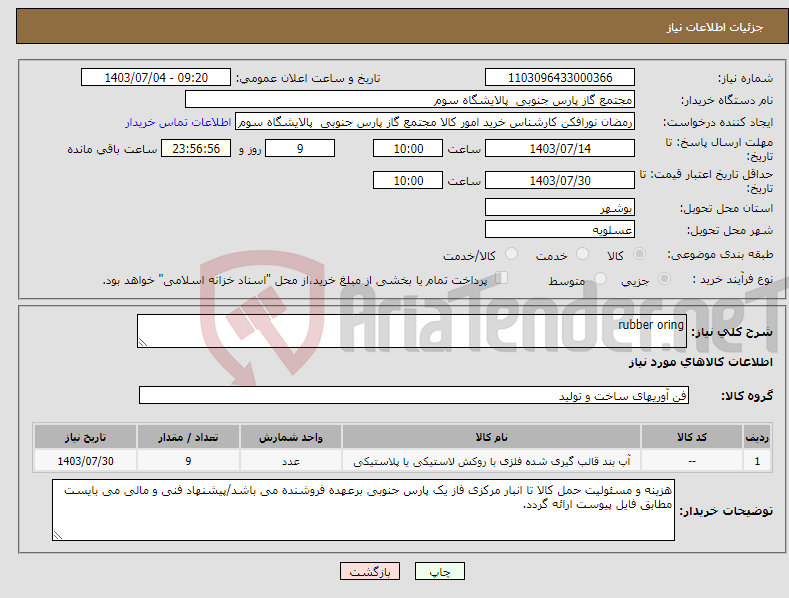
Task: Click the quantity cell 9 in table
Action: tap(188, 461)
